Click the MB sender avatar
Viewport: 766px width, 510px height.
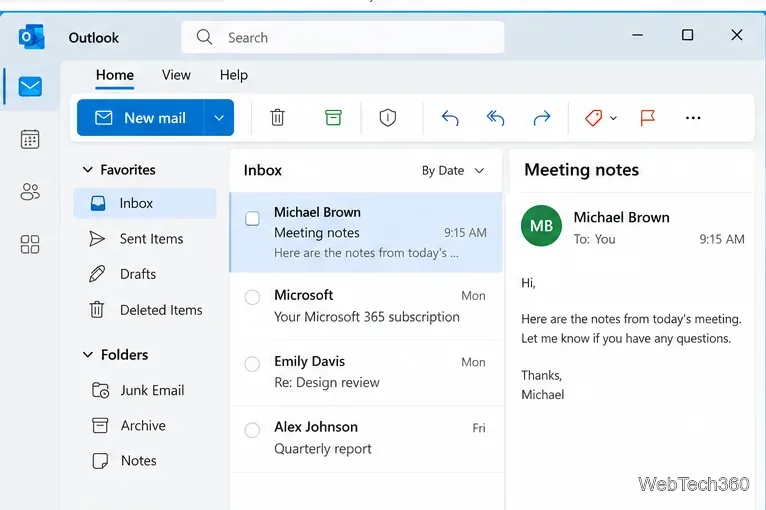tap(541, 226)
